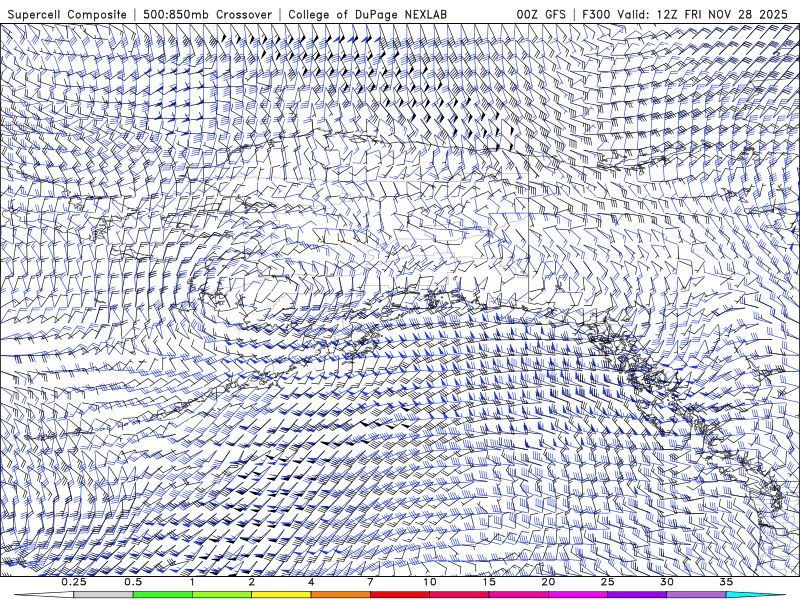Select the magenta 20–25 legend swatch
The width and height of the screenshot is (800, 600).
click(578, 595)
